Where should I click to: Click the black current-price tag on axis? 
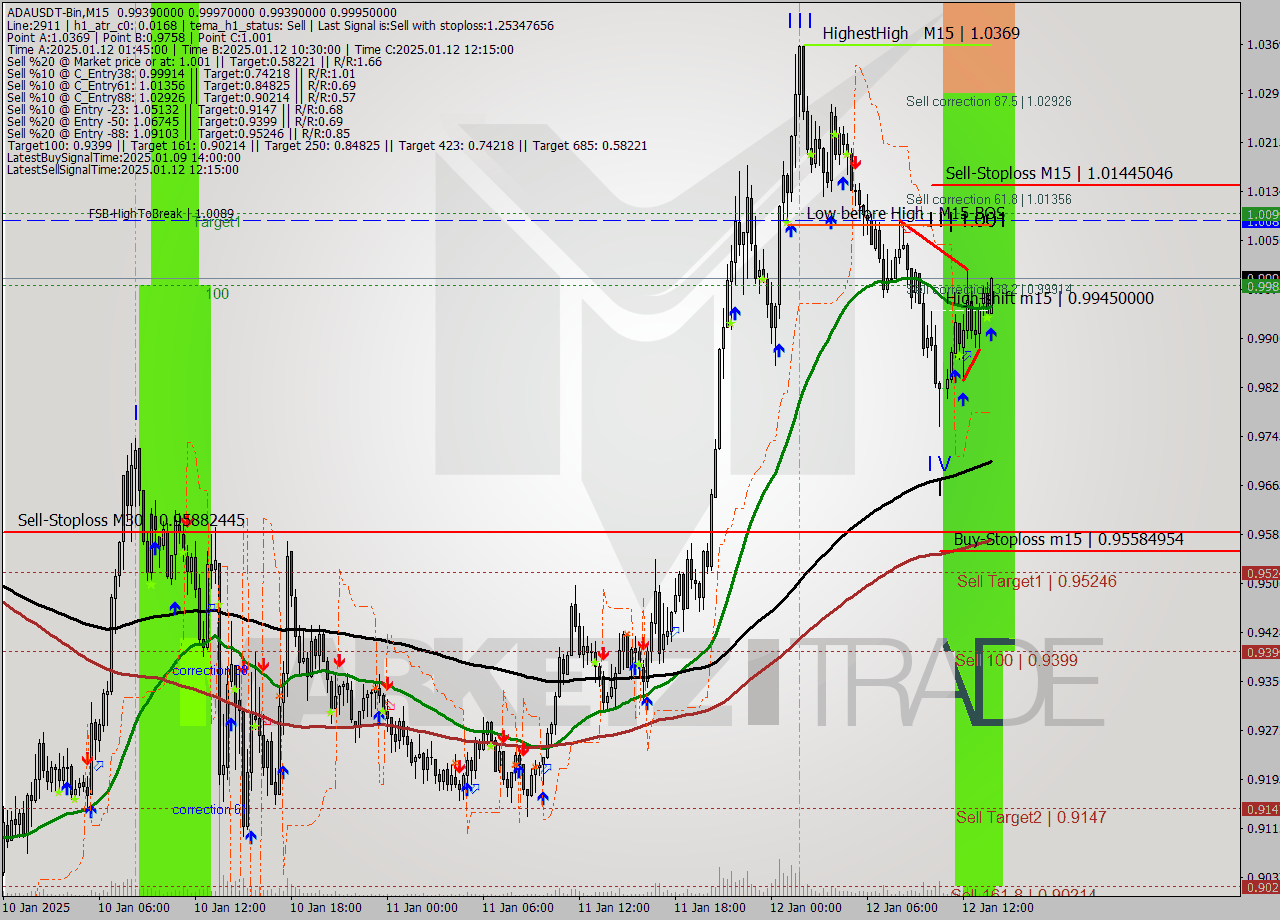pyautogui.click(x=1260, y=277)
